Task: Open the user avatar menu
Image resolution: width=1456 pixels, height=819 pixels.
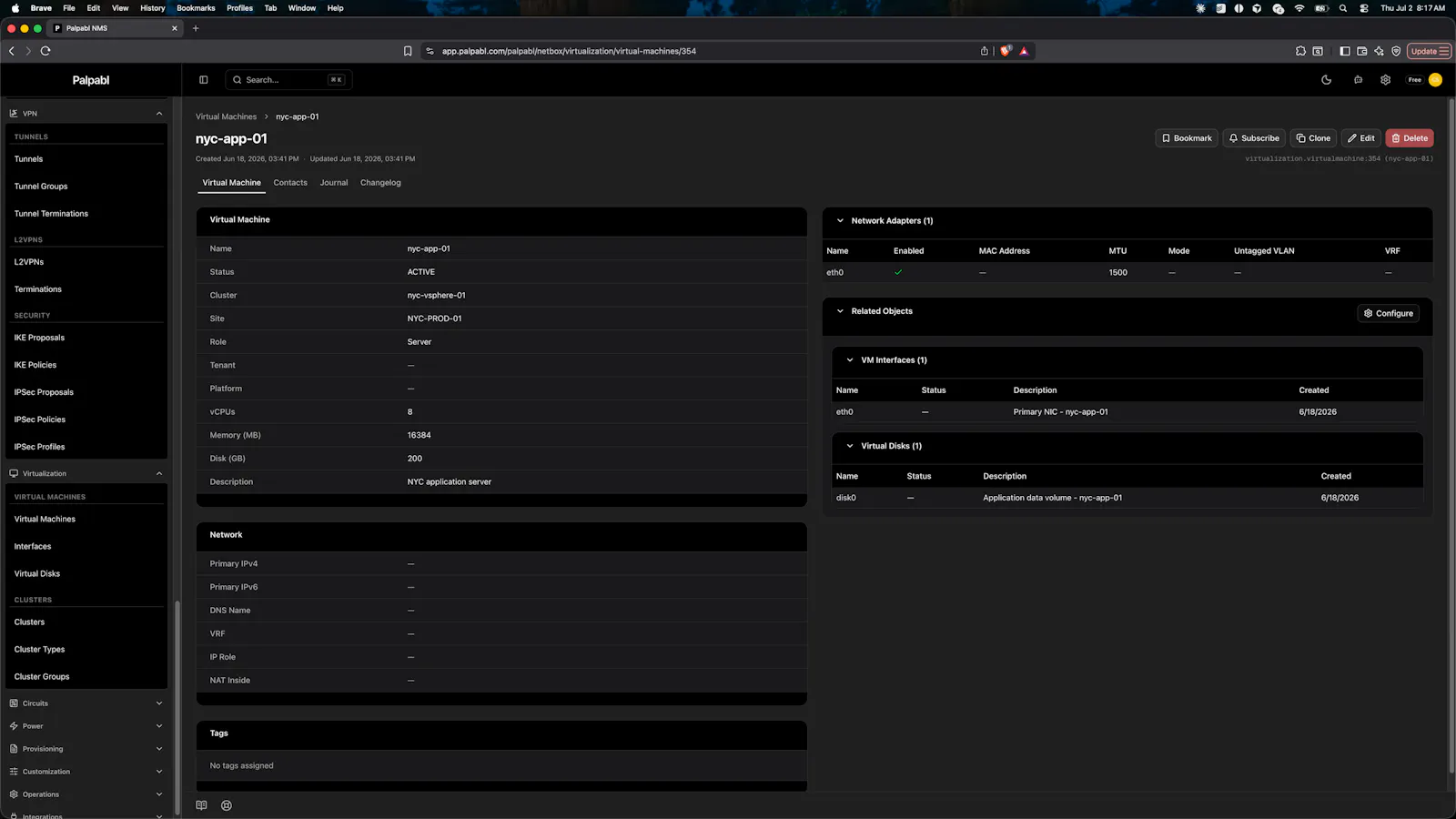Action: (x=1435, y=80)
